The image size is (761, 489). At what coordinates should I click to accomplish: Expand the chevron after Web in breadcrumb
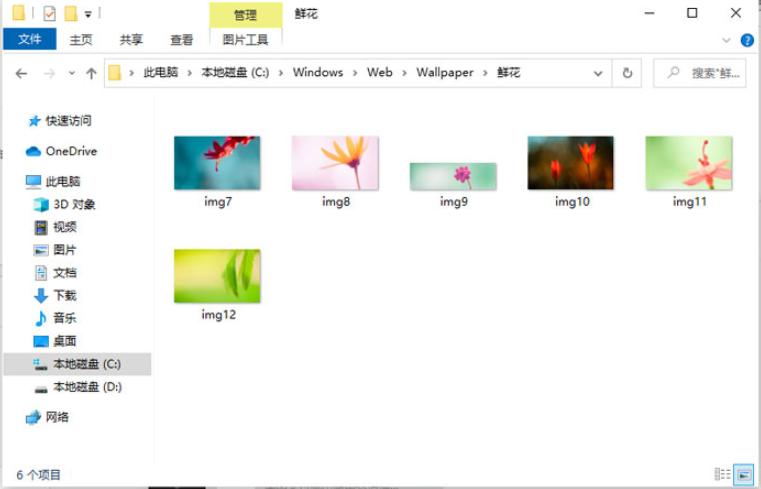point(404,73)
